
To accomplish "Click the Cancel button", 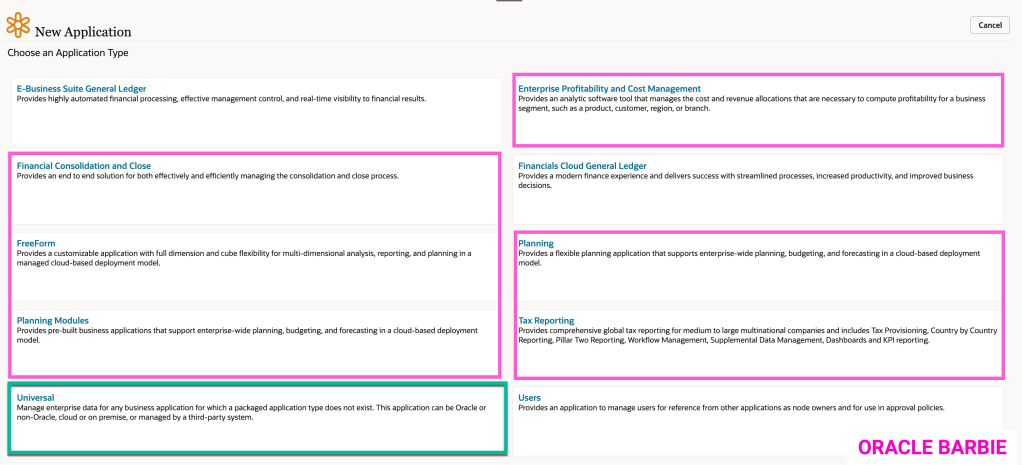I will [989, 25].
